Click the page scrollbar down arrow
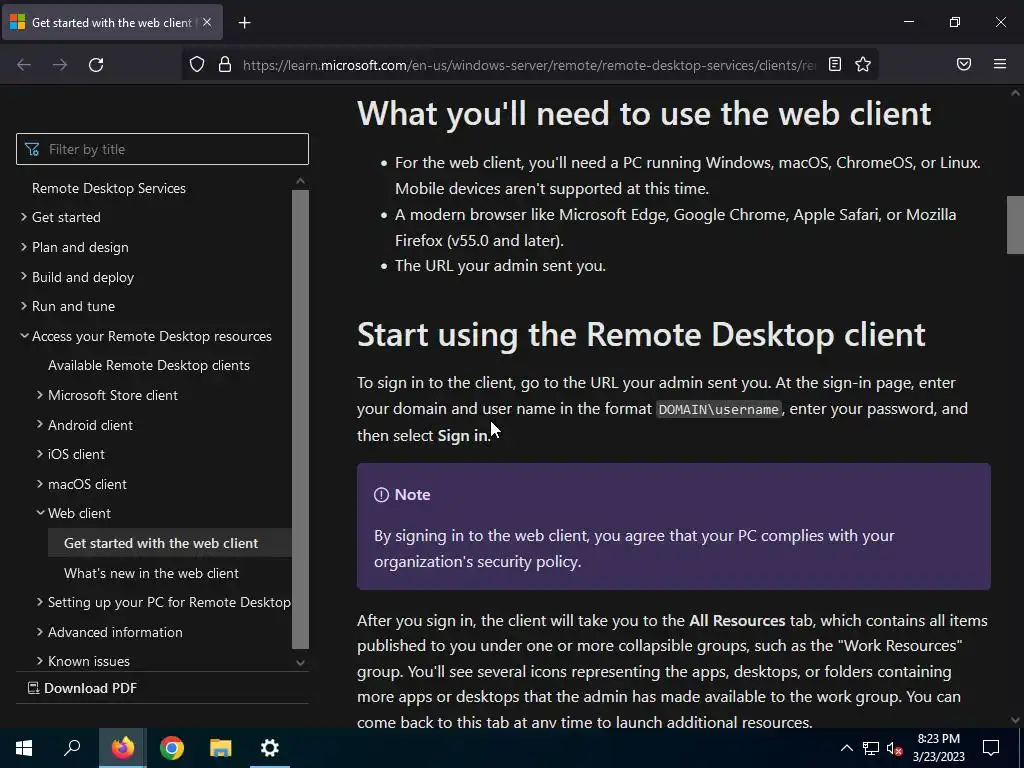This screenshot has height=768, width=1024. (1015, 720)
